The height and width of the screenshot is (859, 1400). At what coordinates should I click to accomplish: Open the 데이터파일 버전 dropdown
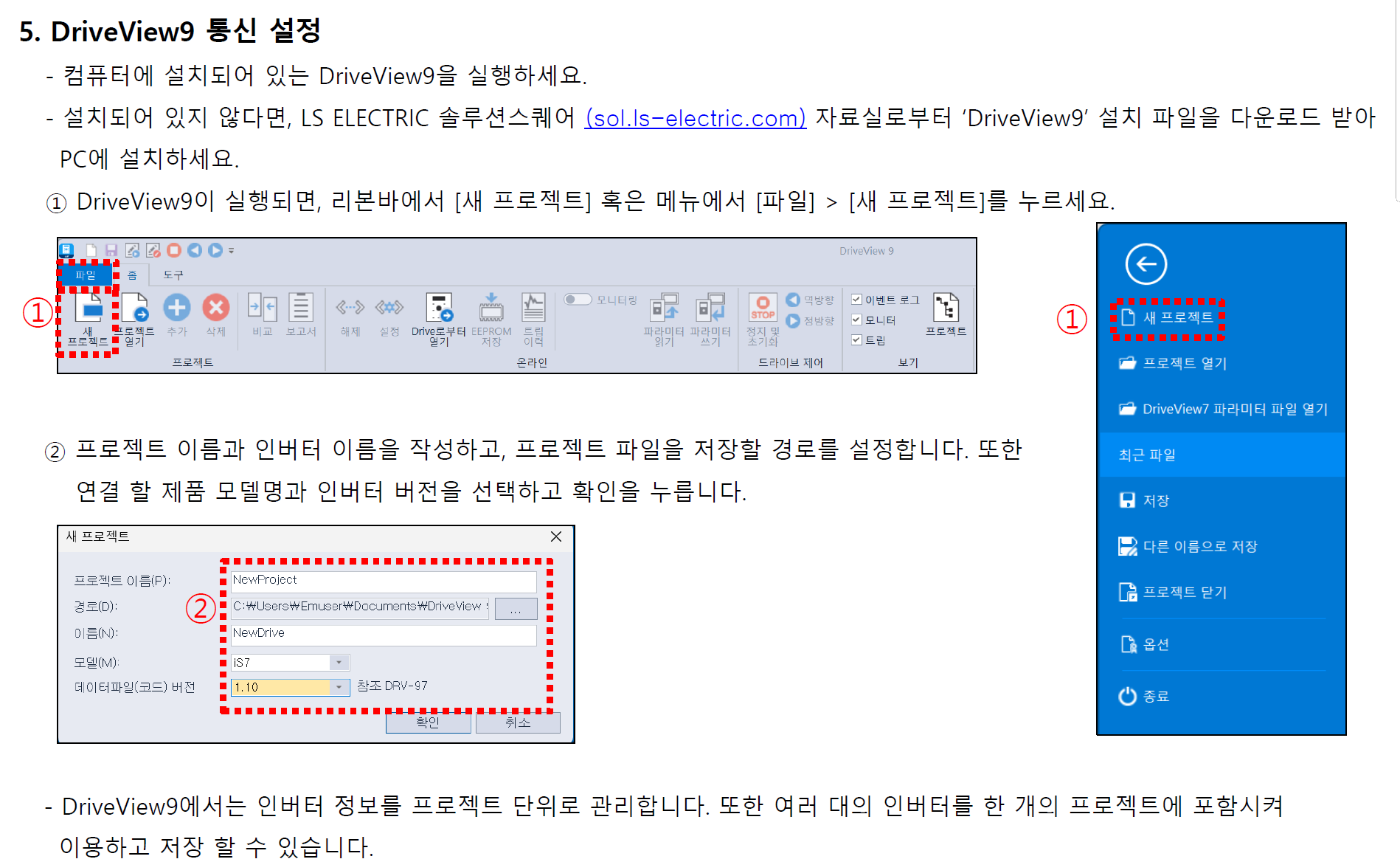click(339, 687)
